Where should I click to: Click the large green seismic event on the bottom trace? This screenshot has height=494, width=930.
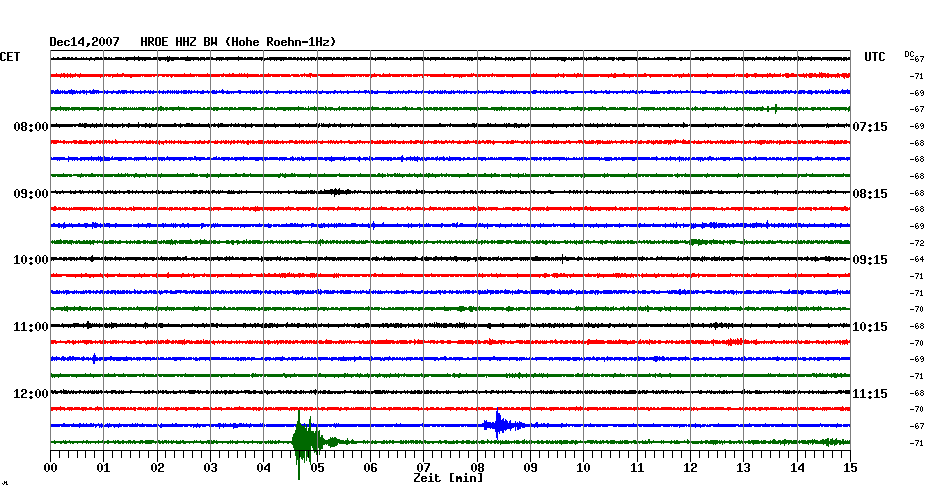tap(306, 442)
